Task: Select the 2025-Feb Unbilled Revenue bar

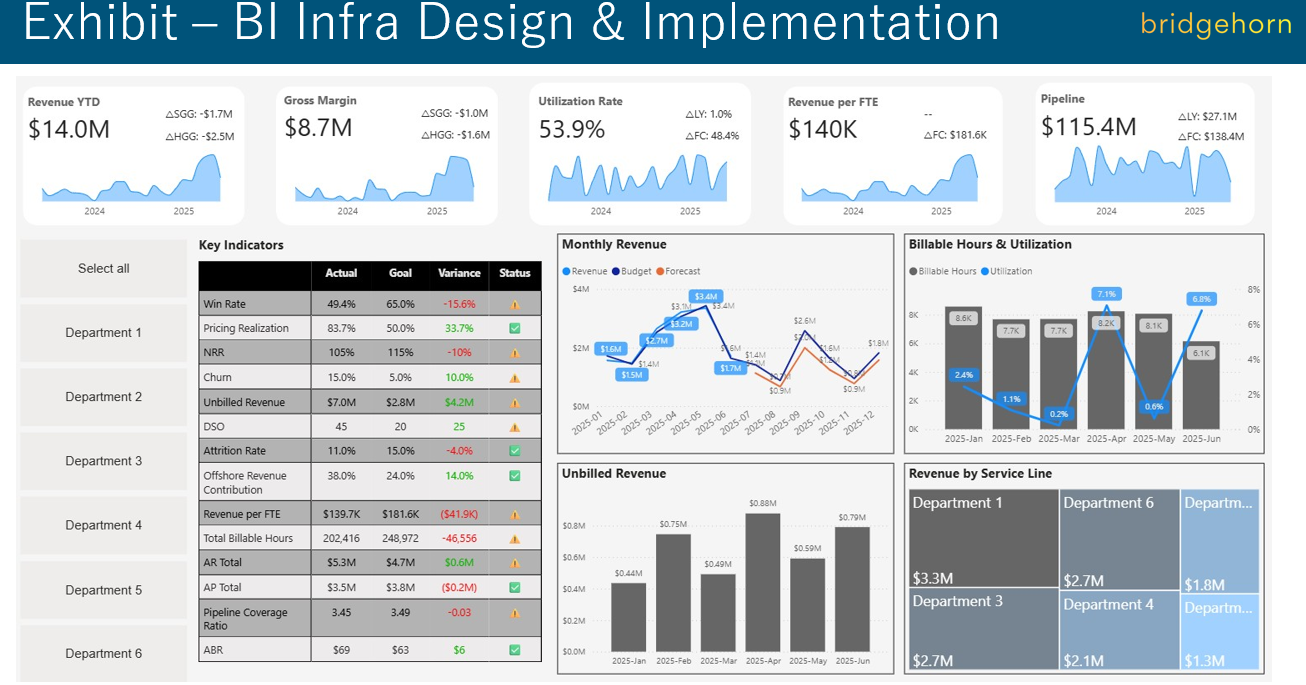Action: click(x=673, y=592)
